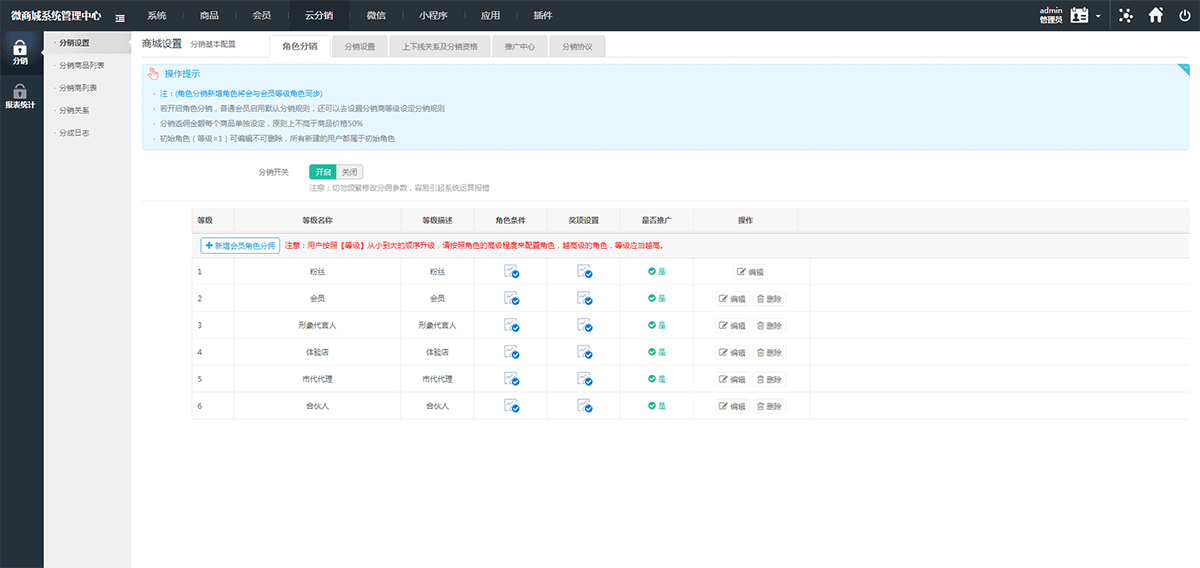Viewport: 1200px width, 568px height.
Task: Open the 应用 top menu
Action: pyautogui.click(x=490, y=15)
